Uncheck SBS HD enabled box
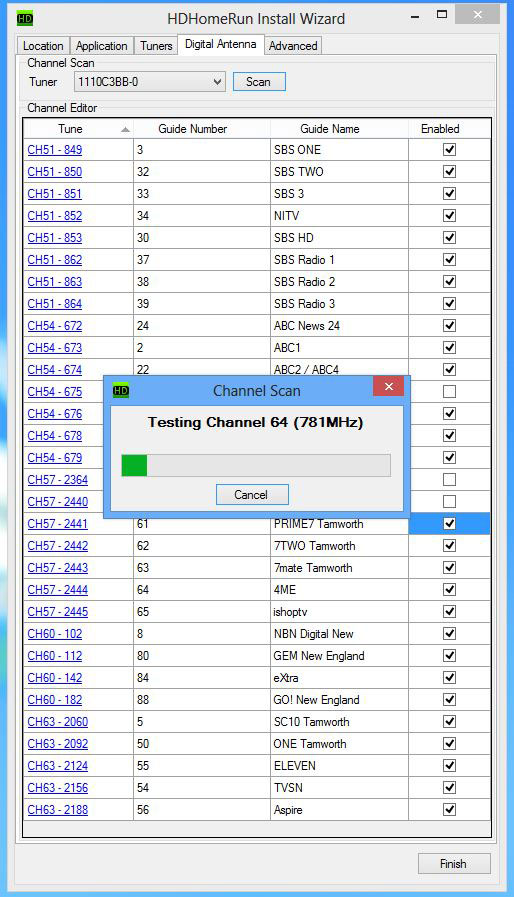 tap(450, 238)
